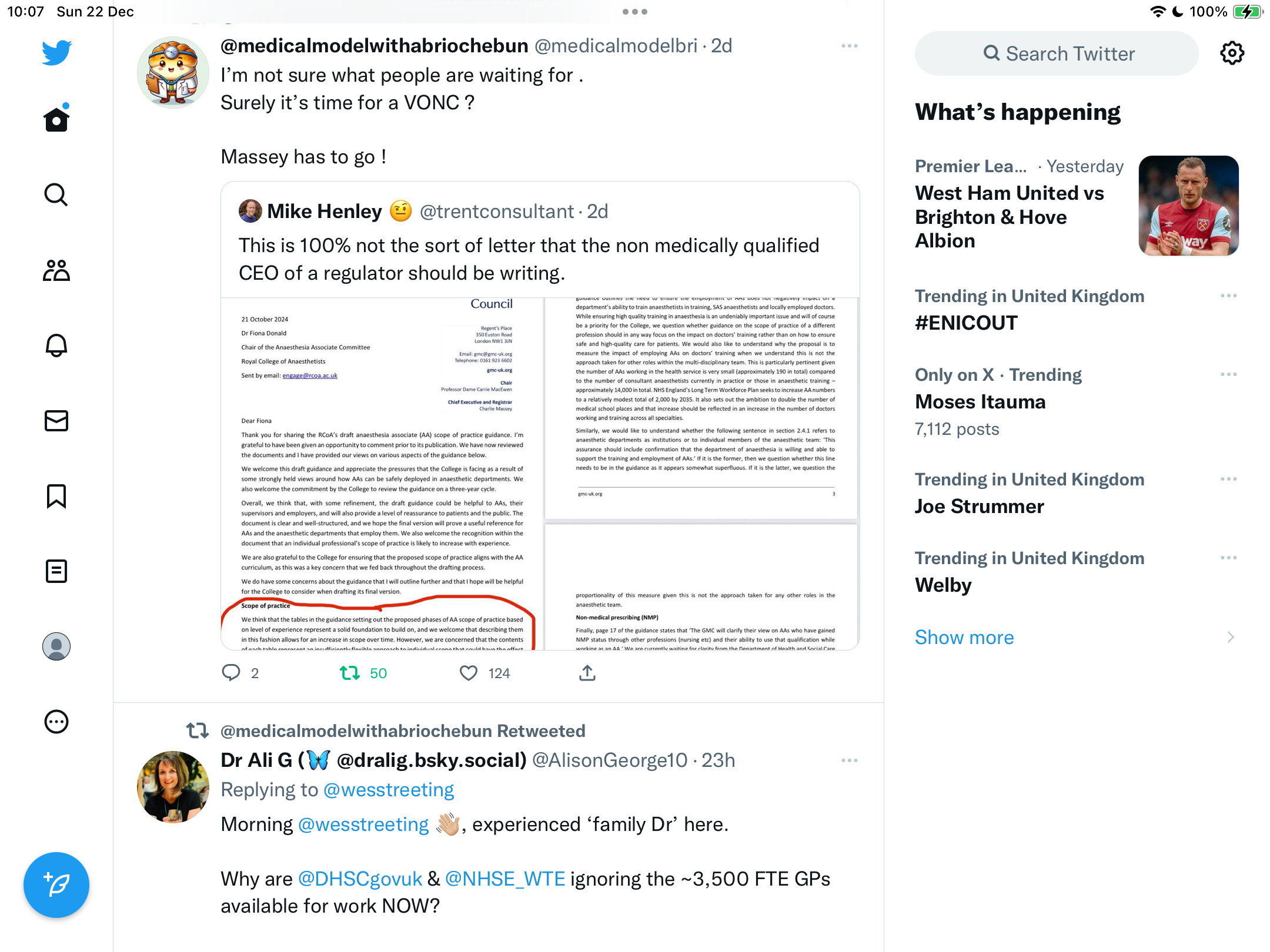Open the Home feed icon
The height and width of the screenshot is (952, 1270).
56,118
